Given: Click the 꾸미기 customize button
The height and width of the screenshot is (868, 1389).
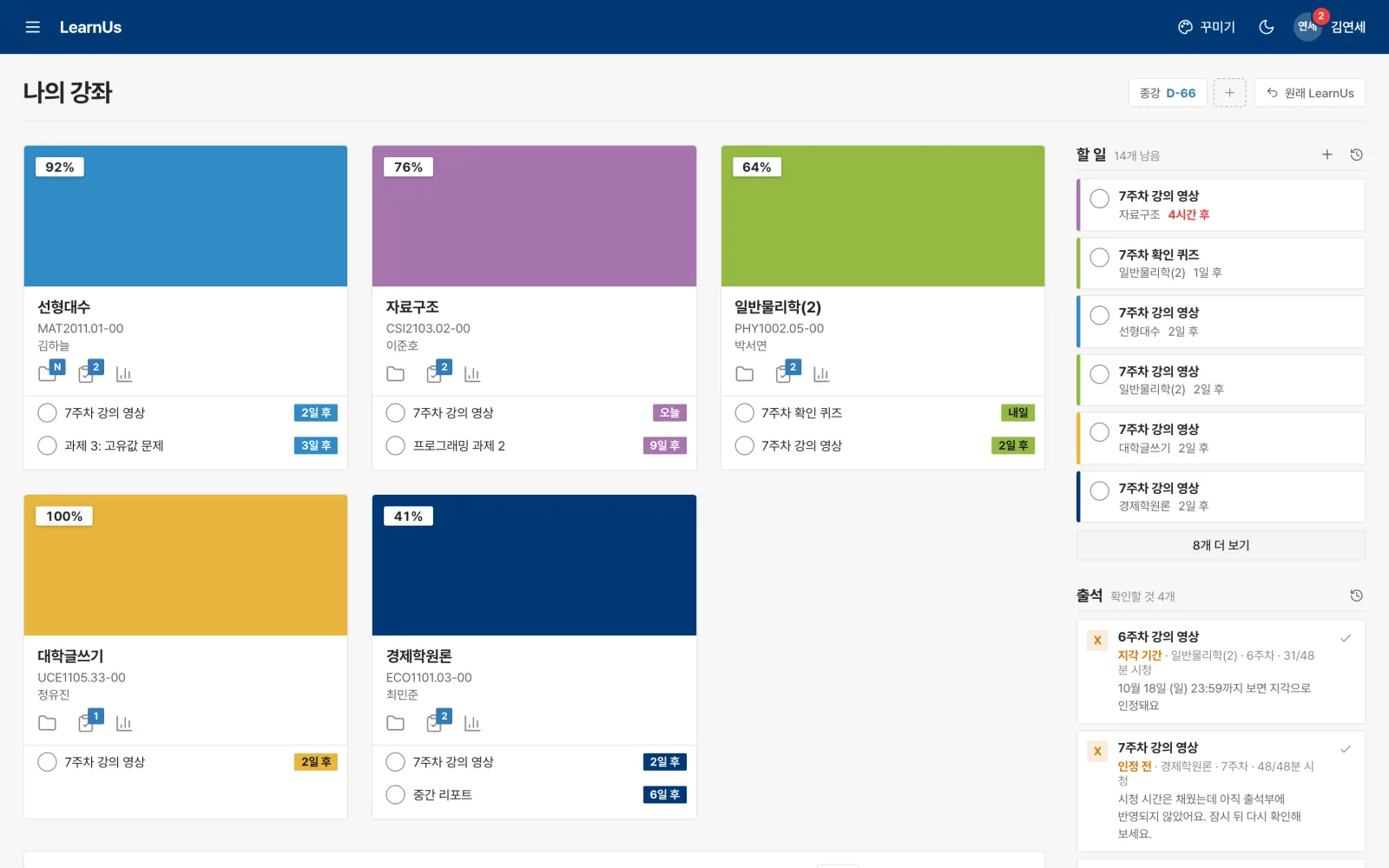Looking at the screenshot, I should (1207, 27).
